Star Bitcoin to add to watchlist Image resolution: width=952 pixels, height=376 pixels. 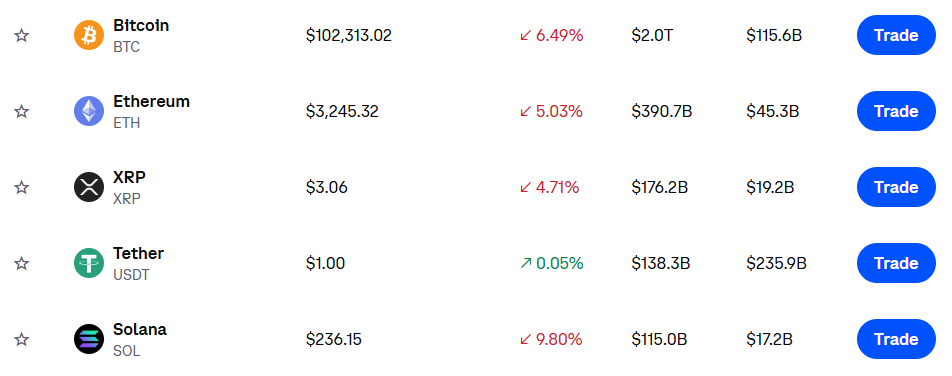[x=21, y=35]
